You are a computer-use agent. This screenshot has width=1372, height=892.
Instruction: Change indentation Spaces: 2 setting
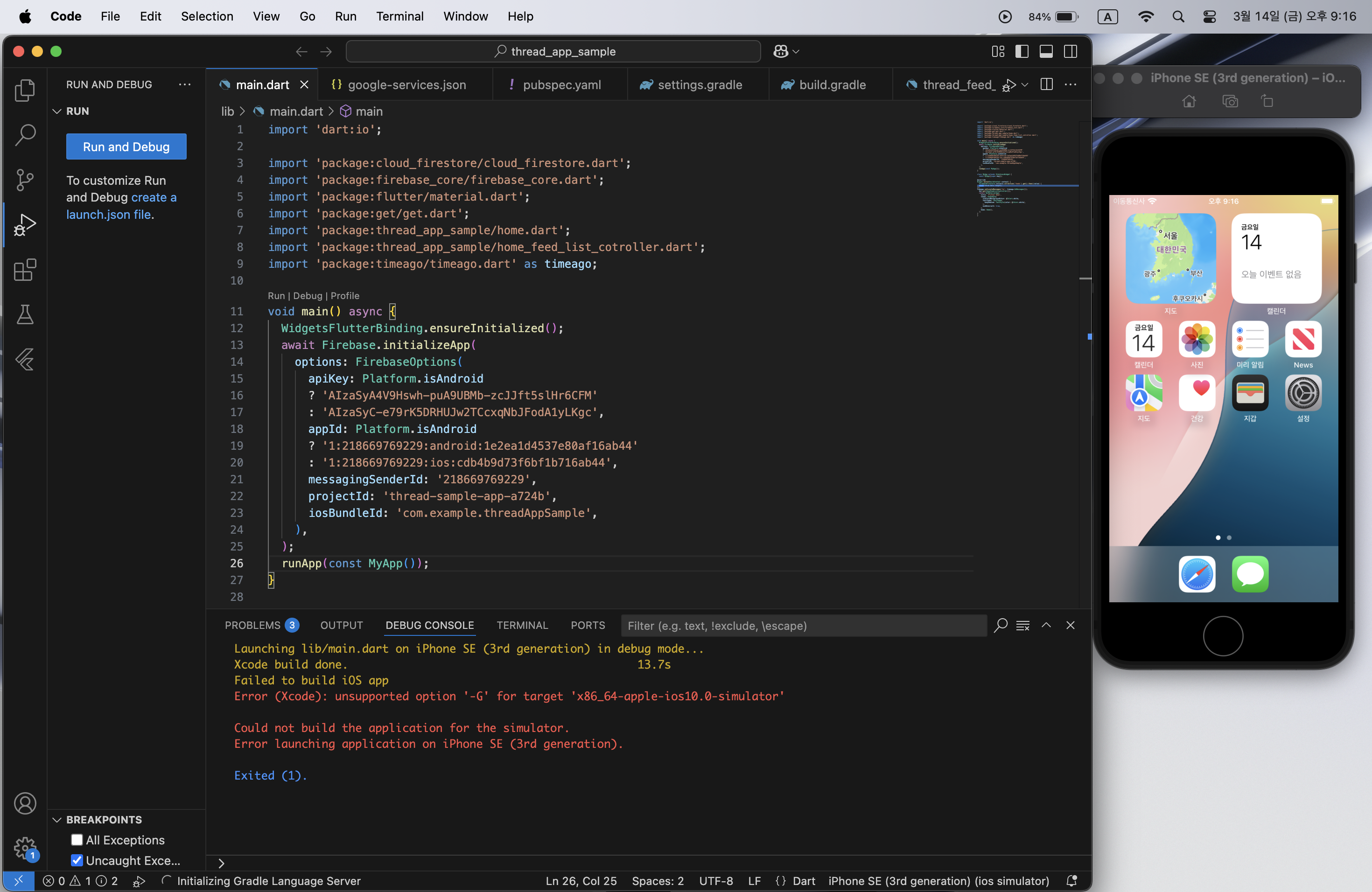pyautogui.click(x=658, y=880)
